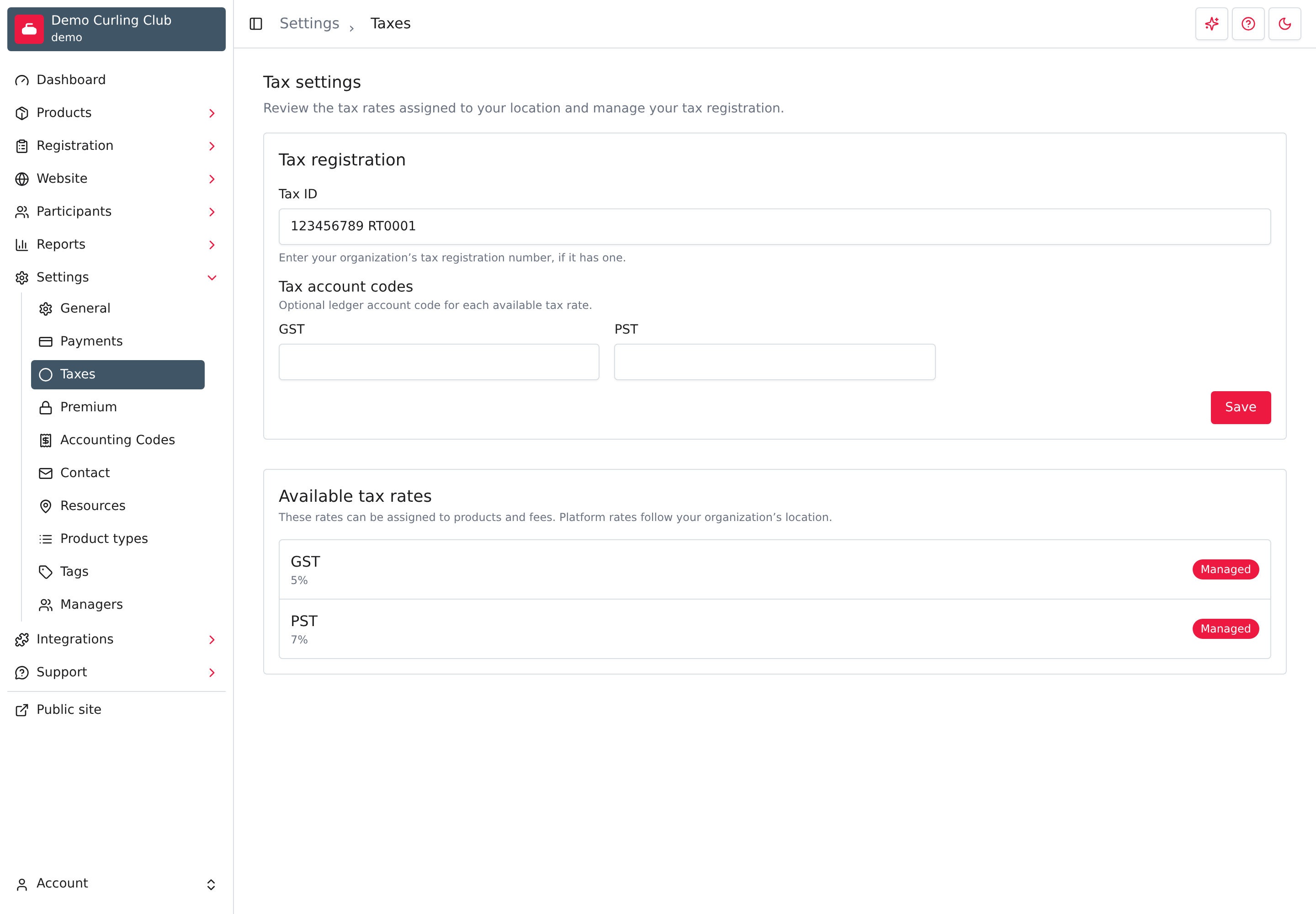The height and width of the screenshot is (914, 1316).
Task: Open Resources settings page
Action: pos(117,506)
